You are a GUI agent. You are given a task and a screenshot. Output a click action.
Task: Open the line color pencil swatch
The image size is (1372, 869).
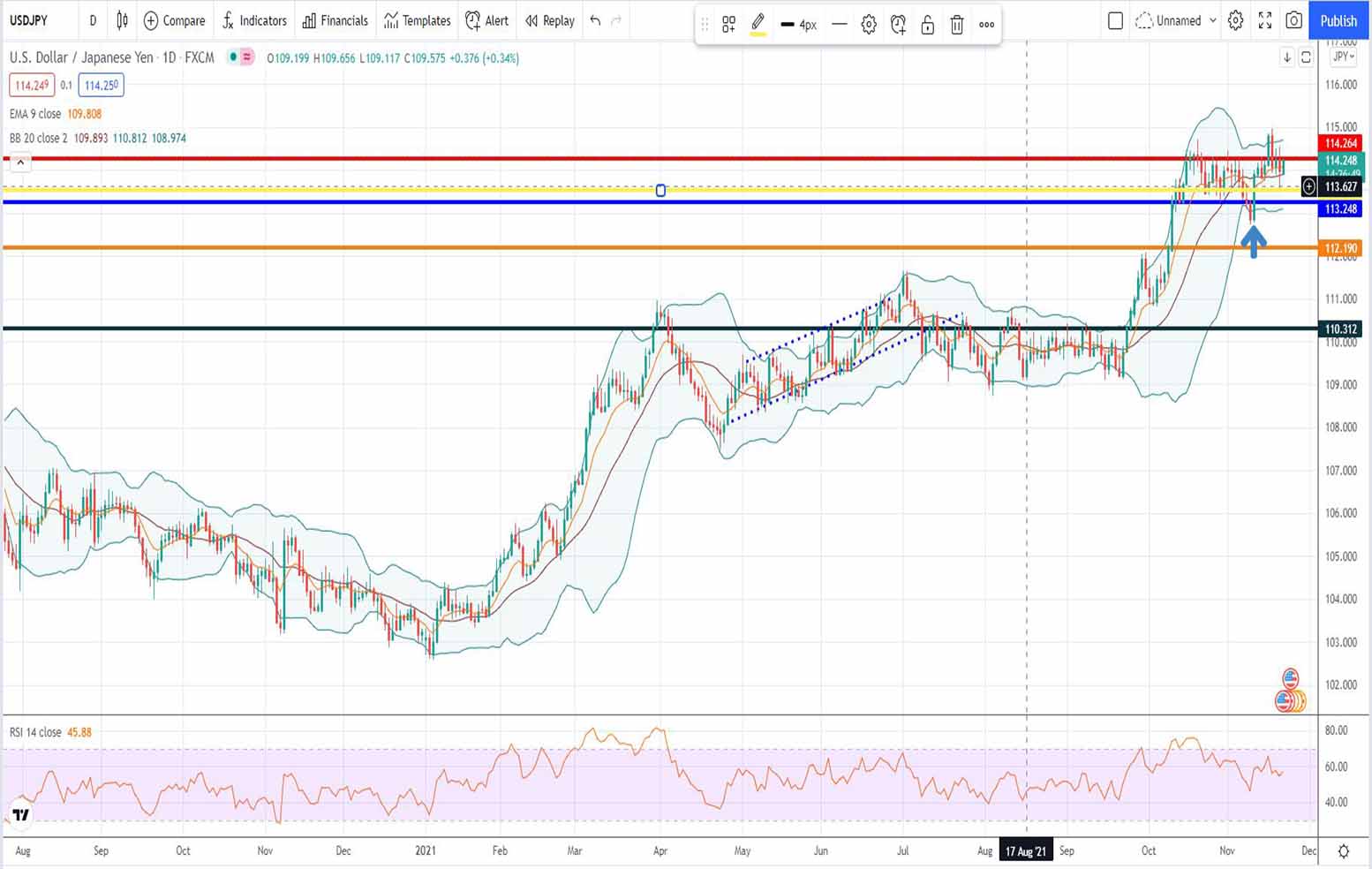[758, 25]
